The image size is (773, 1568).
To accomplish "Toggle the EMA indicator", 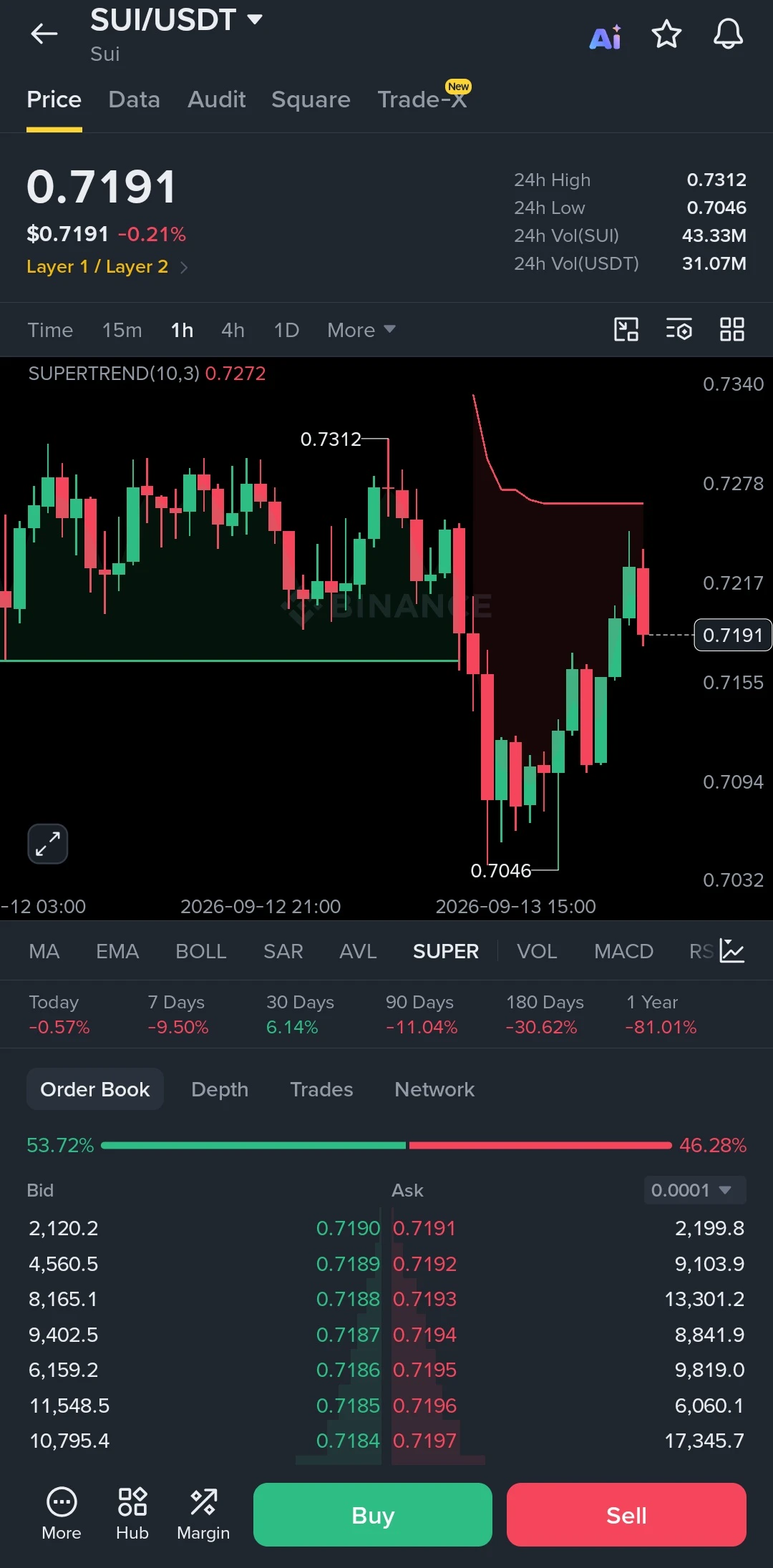I will [x=117, y=951].
